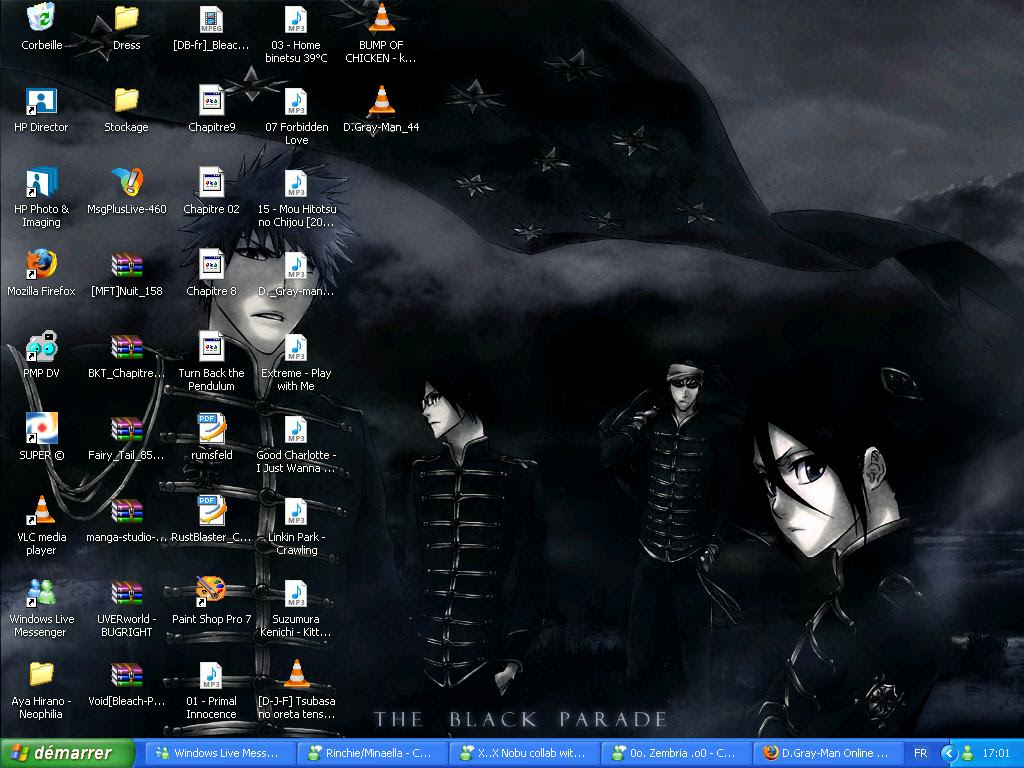
Task: Switch to D.Gray-Man Online Firefox window
Action: (828, 753)
